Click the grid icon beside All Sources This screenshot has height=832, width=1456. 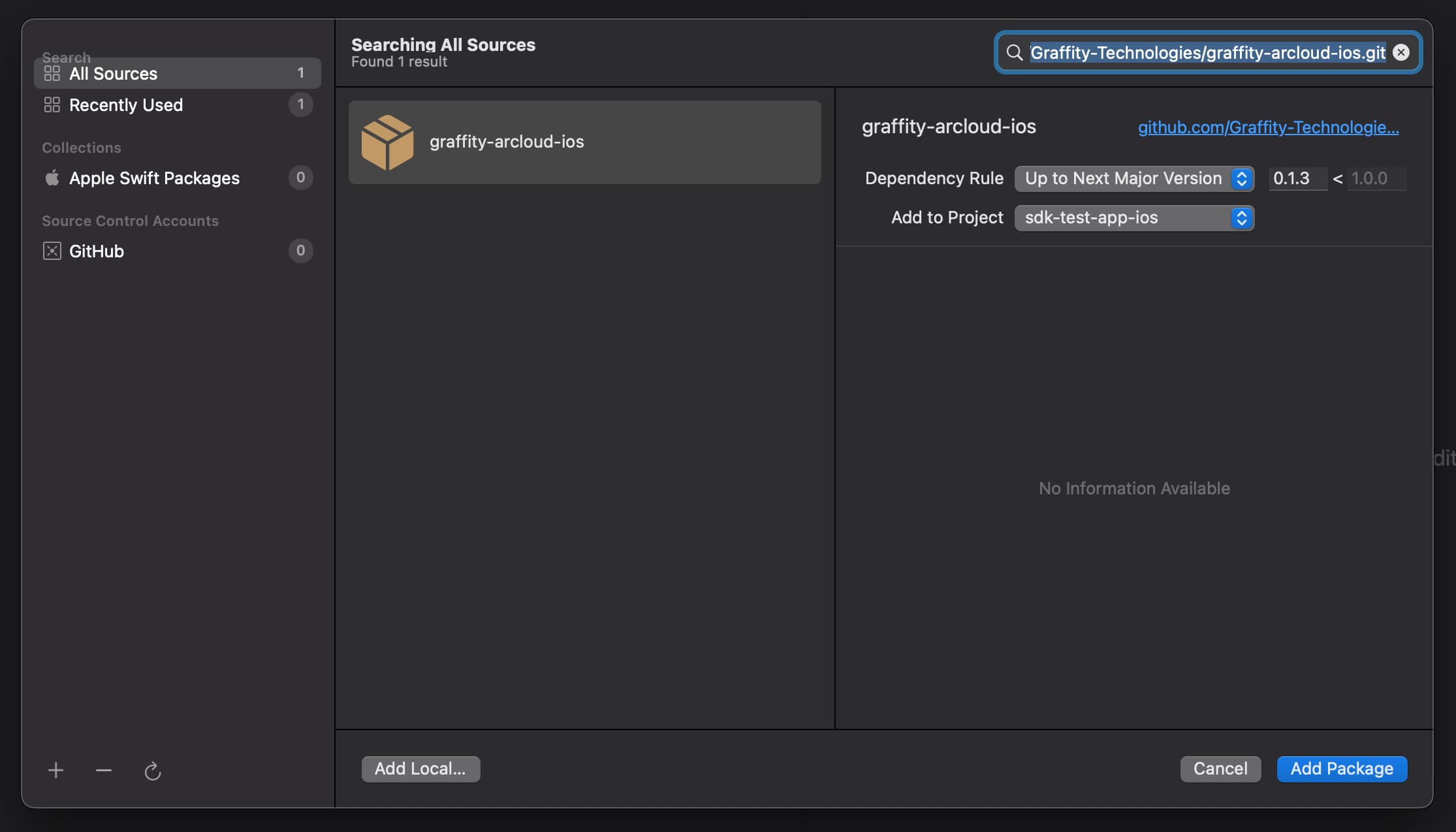click(x=52, y=73)
